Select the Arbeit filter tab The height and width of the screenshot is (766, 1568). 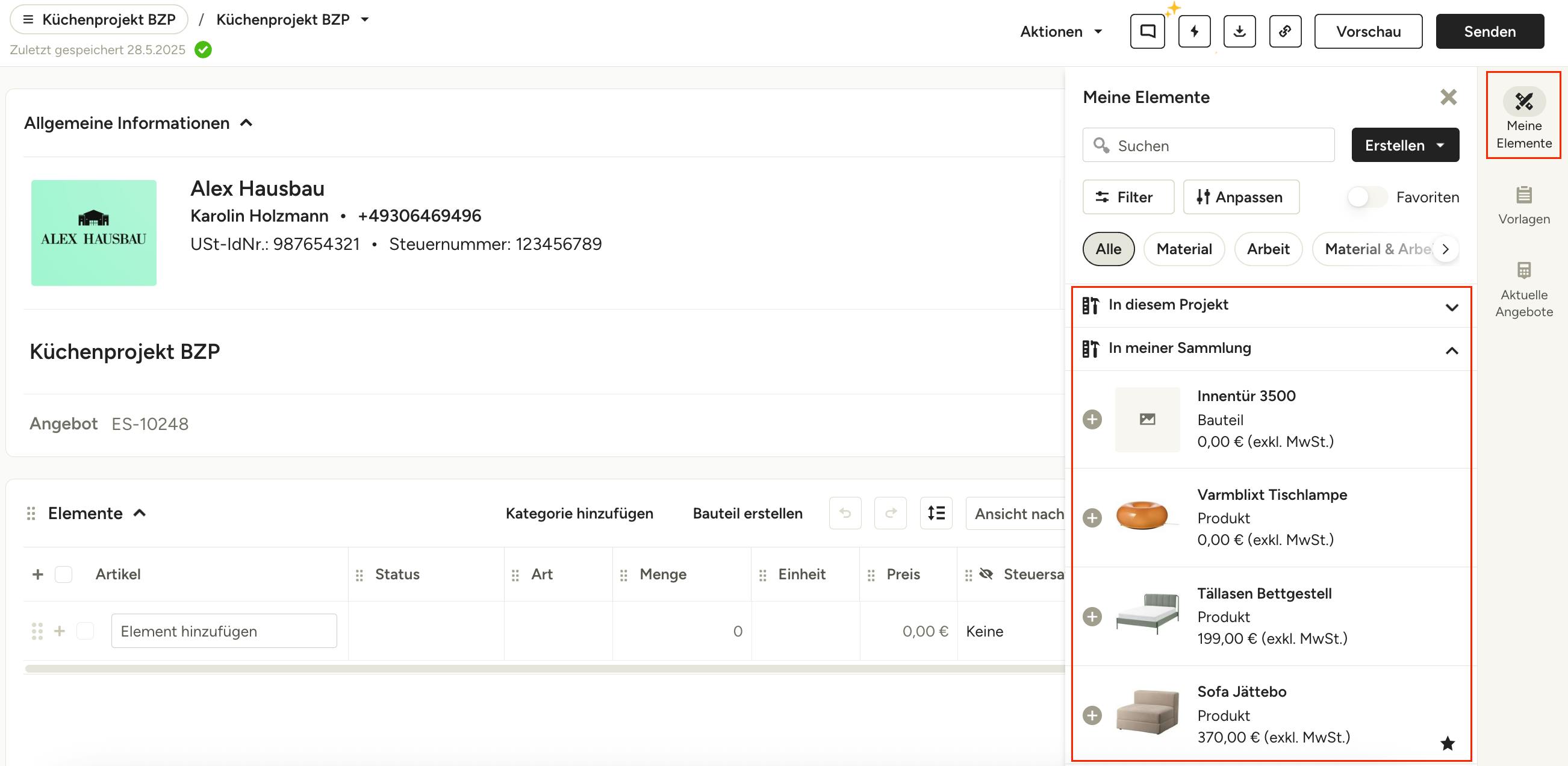coord(1268,249)
